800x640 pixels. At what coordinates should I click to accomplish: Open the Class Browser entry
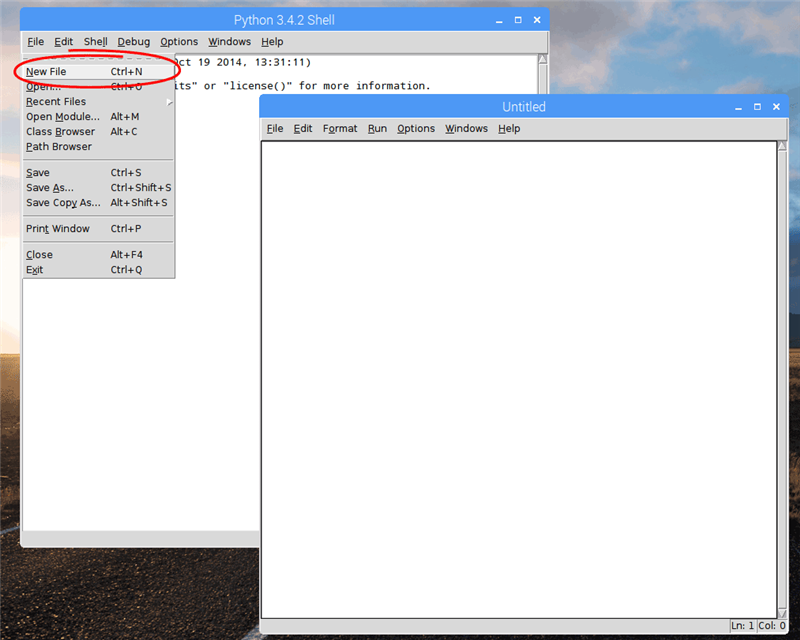click(x=60, y=132)
